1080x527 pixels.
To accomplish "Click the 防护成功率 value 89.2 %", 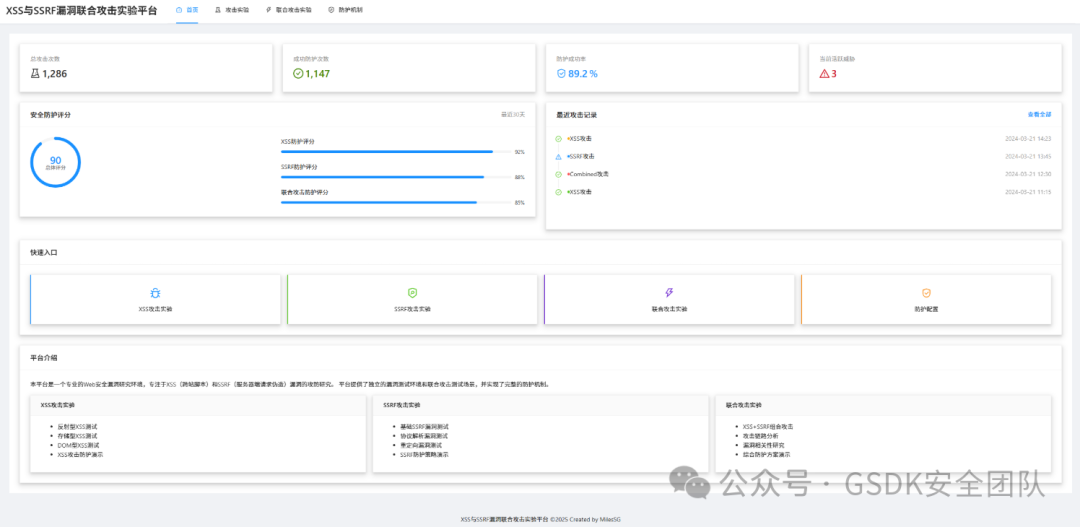I will [x=583, y=74].
